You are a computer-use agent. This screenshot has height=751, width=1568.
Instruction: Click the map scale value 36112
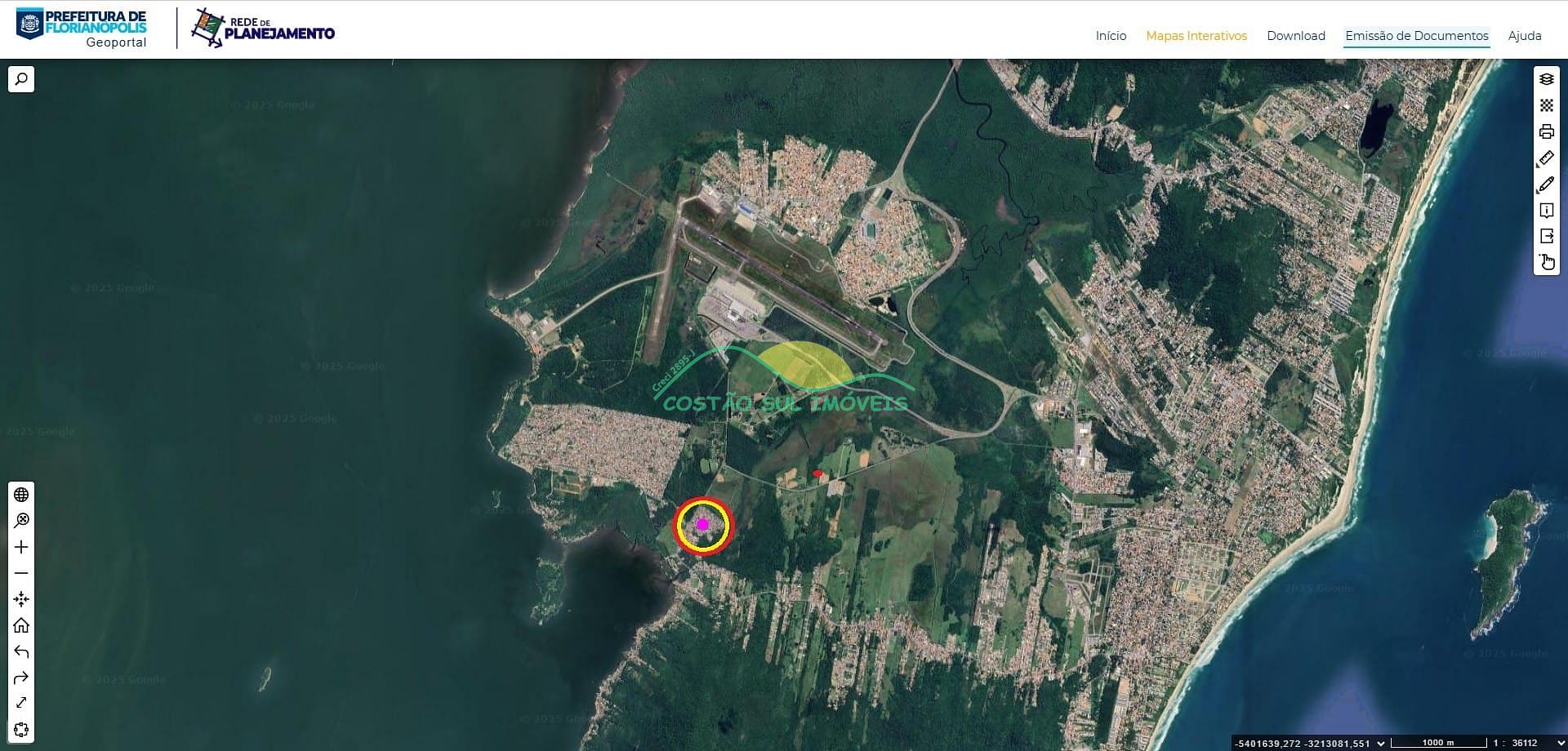click(1524, 743)
